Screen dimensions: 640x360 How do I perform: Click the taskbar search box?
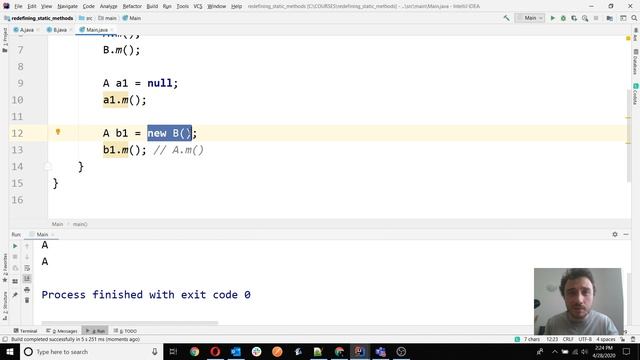point(91,352)
